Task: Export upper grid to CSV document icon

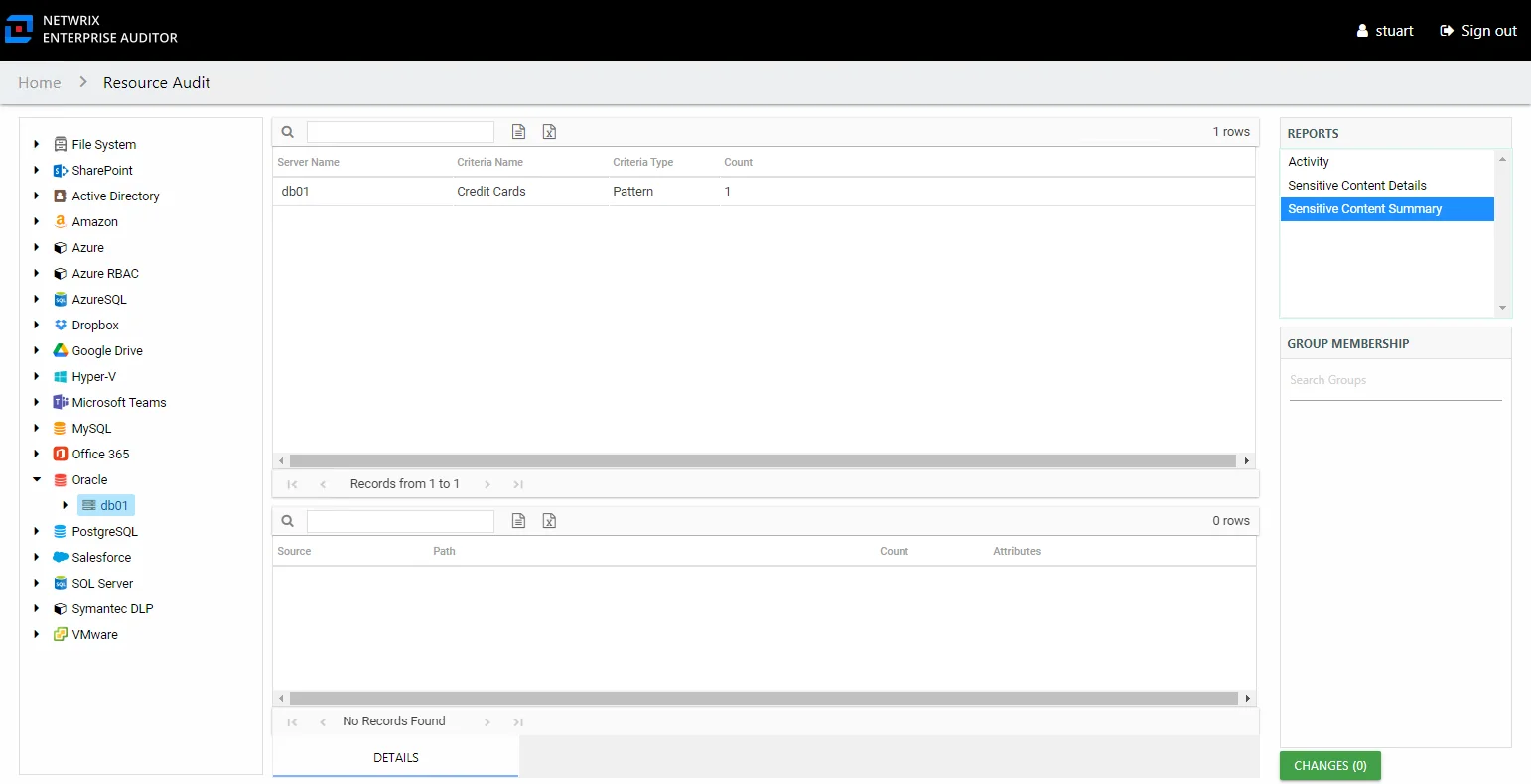Action: point(518,132)
